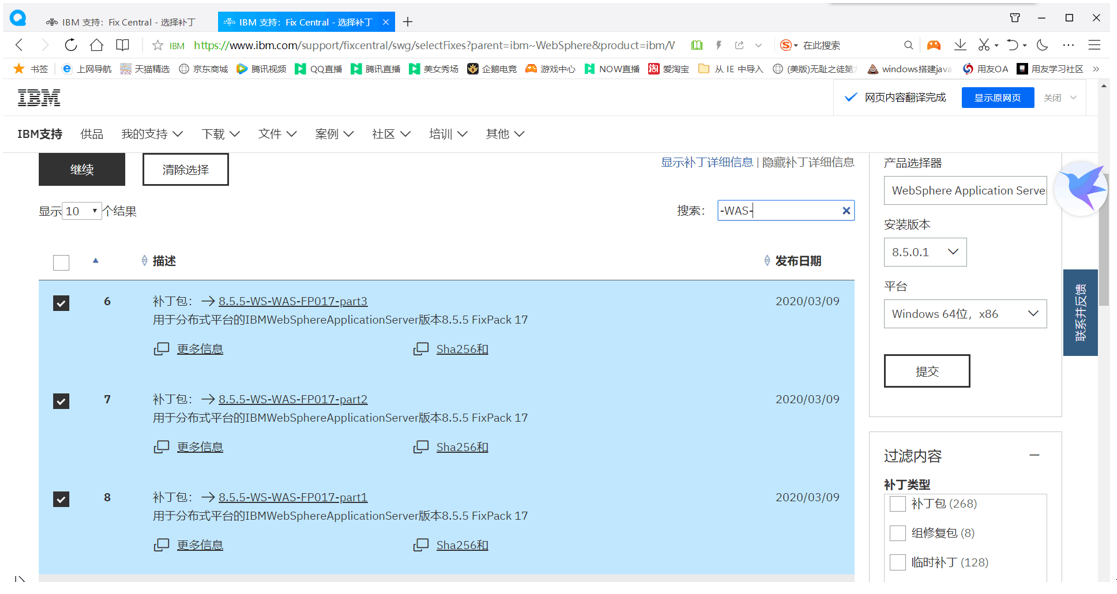The height and width of the screenshot is (594, 1117).
Task: Switch to the first Fix Central tab
Action: (x=121, y=22)
